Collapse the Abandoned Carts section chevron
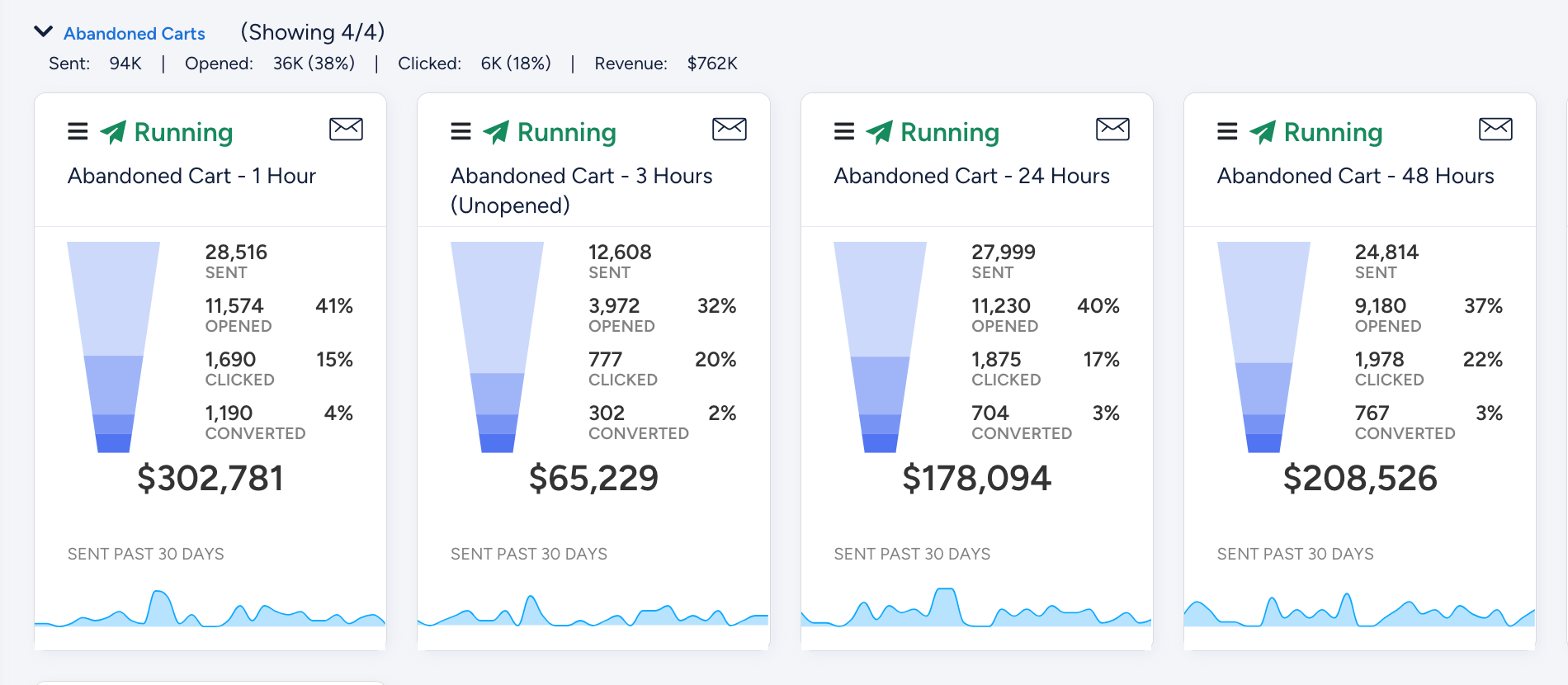The width and height of the screenshot is (1568, 685). (x=43, y=32)
